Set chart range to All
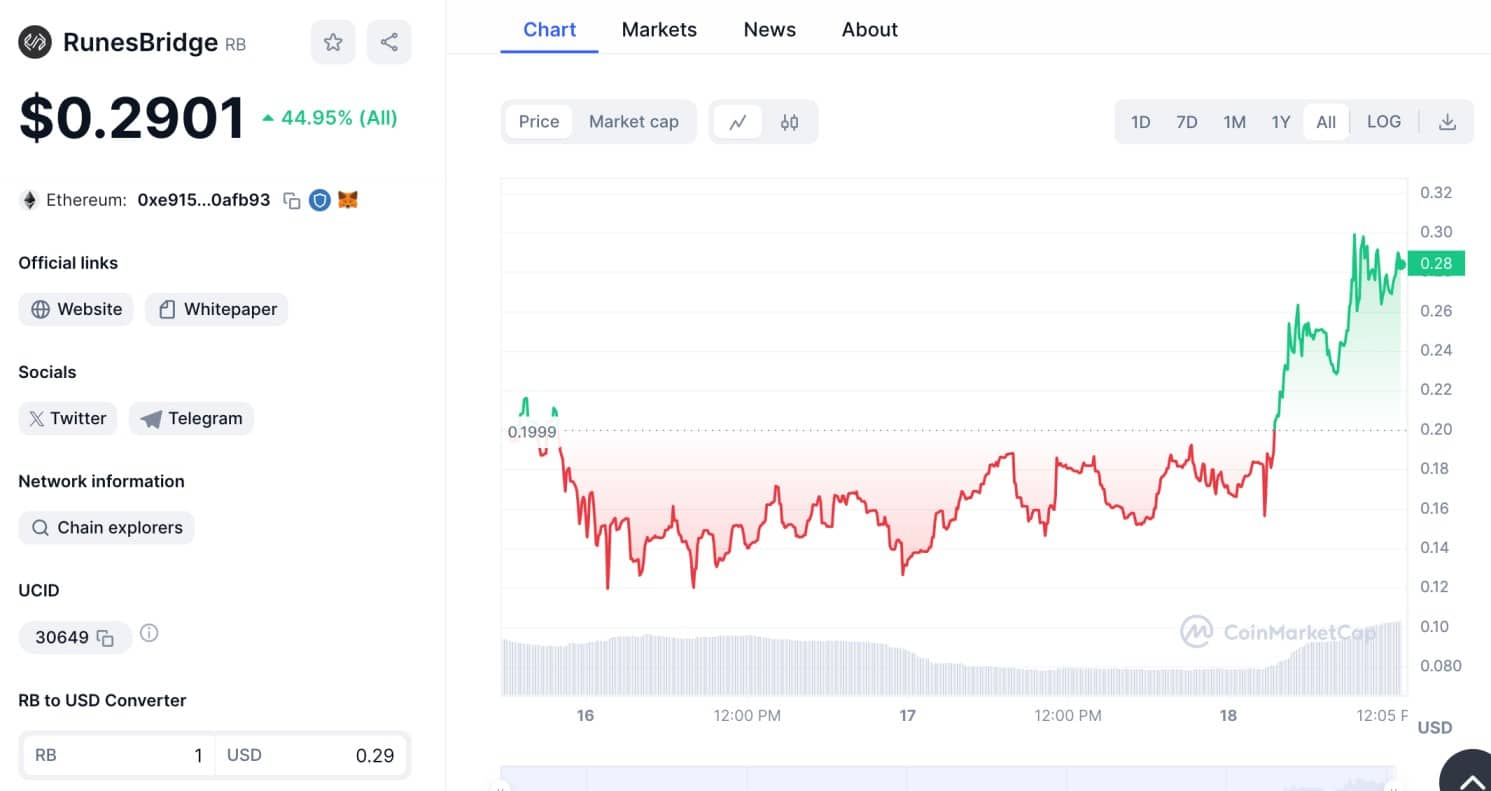Viewport: 1491px width, 791px height. [x=1326, y=122]
